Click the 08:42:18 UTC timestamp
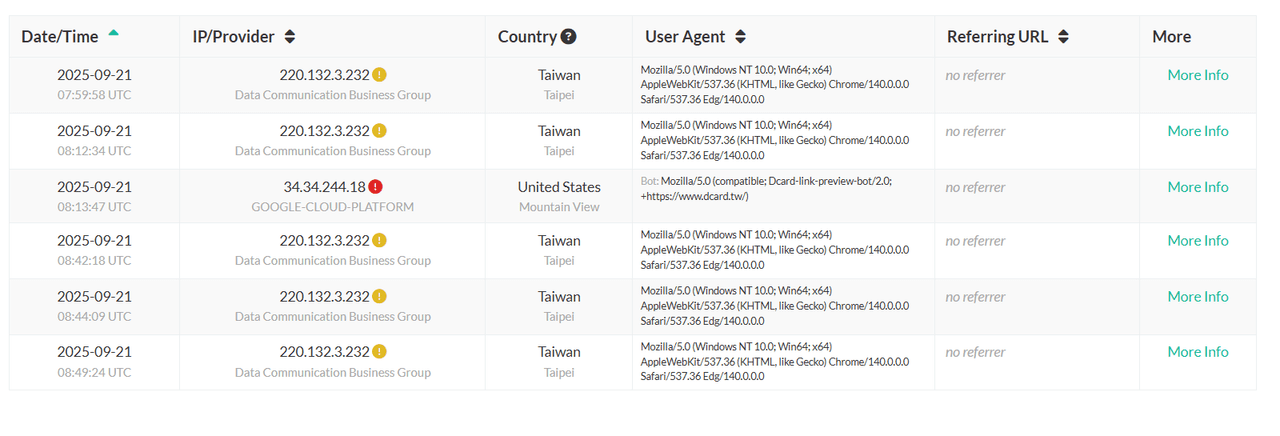 coord(94,261)
